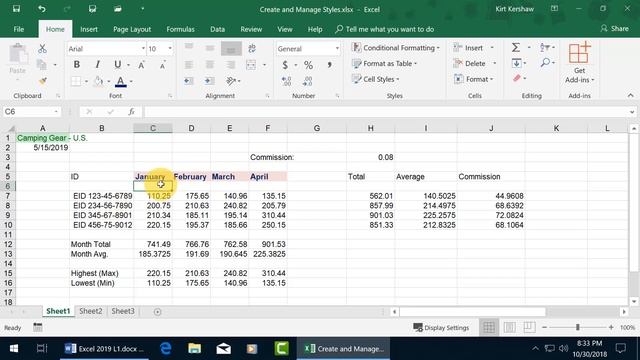Switch to Page Layout view icon
Screen dimensions: 640x360
tap(509, 327)
